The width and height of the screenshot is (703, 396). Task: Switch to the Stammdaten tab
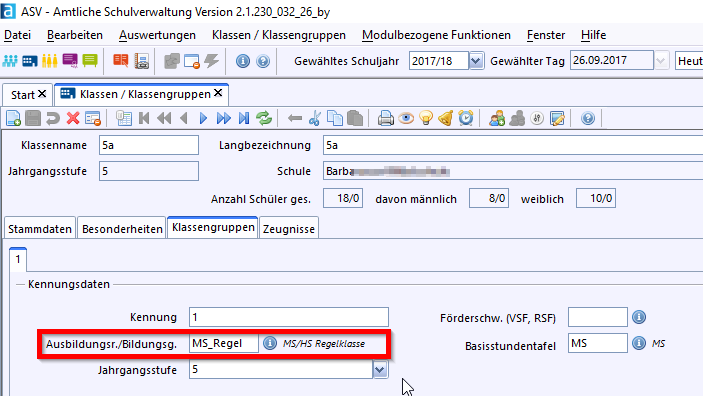[x=40, y=229]
